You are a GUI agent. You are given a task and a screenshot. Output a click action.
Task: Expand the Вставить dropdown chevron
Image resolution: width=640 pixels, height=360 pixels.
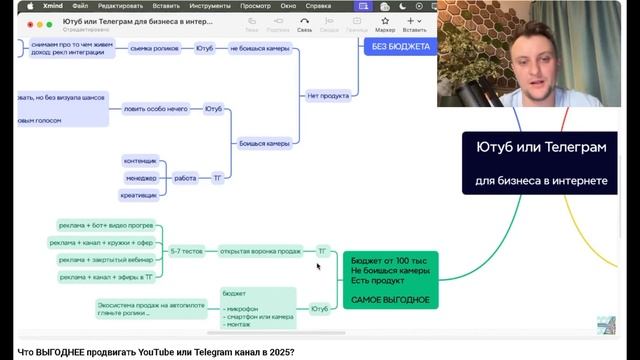coord(419,21)
